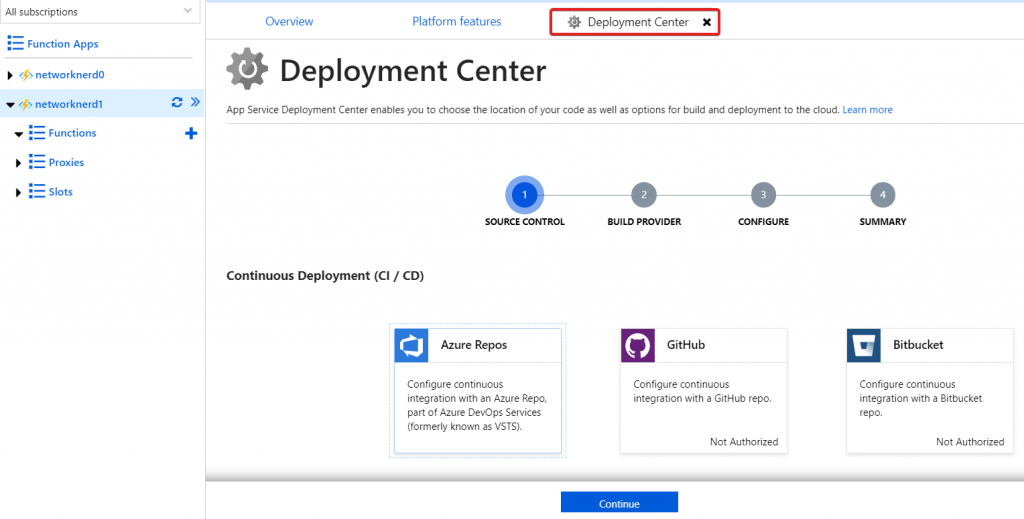This screenshot has height=519, width=1024.
Task: Expand the Proxies node
Action: pos(18,163)
